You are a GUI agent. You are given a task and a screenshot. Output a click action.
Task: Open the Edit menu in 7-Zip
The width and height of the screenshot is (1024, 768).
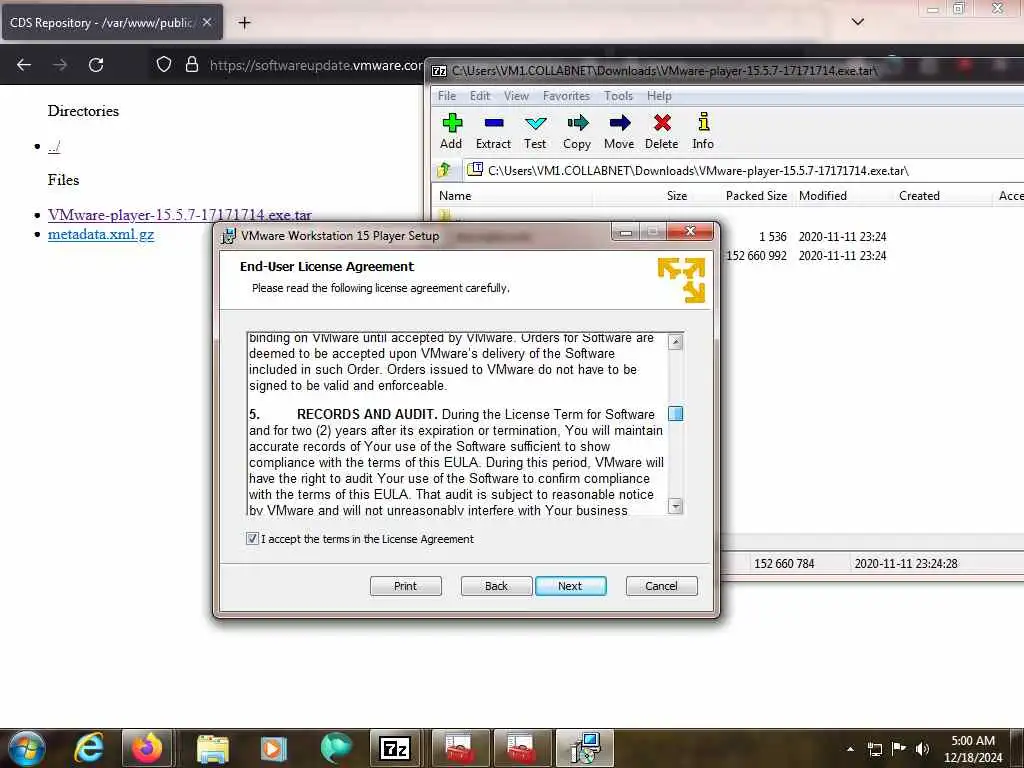[480, 96]
